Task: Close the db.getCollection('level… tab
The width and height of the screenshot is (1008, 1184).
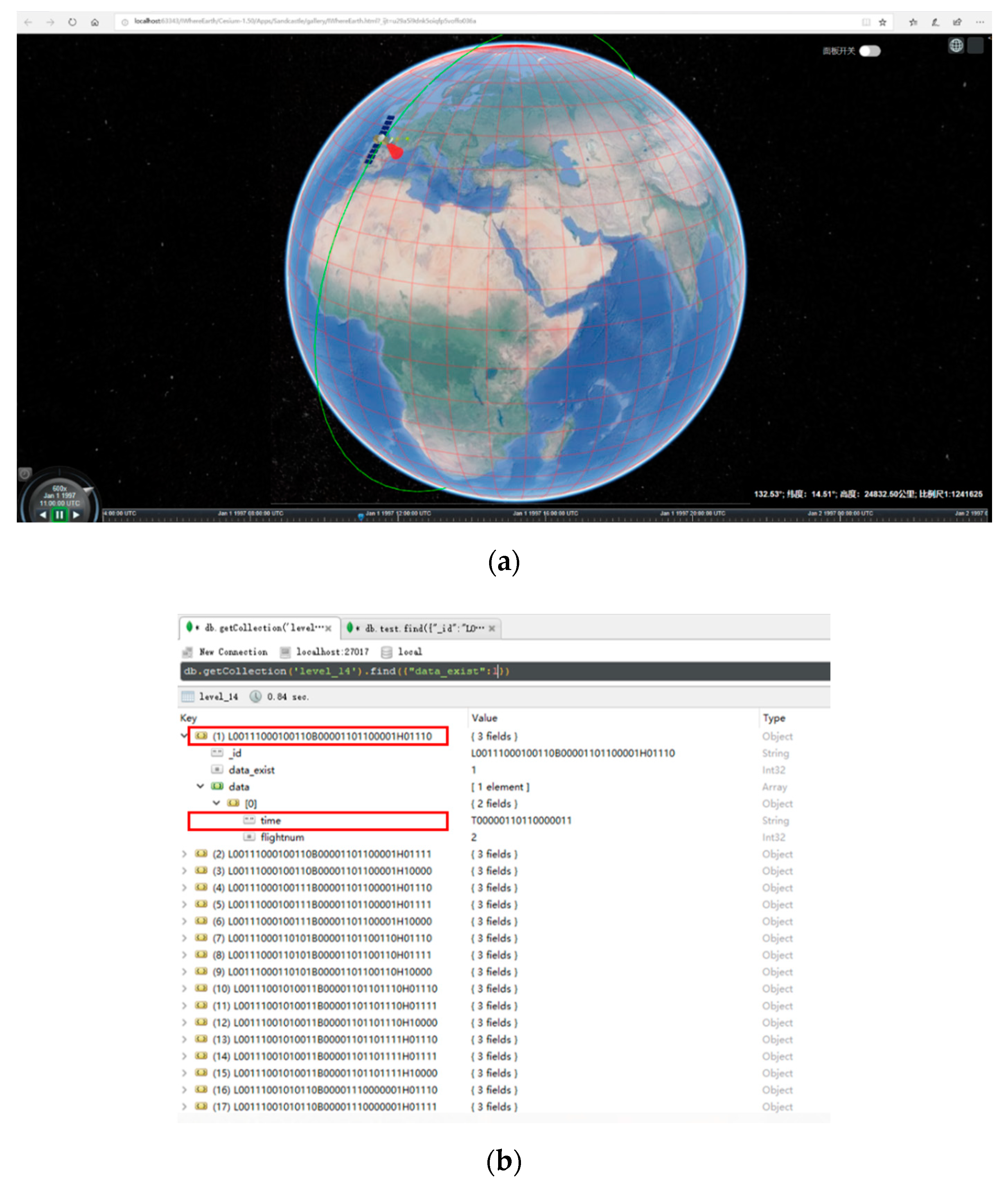Action: (x=328, y=628)
